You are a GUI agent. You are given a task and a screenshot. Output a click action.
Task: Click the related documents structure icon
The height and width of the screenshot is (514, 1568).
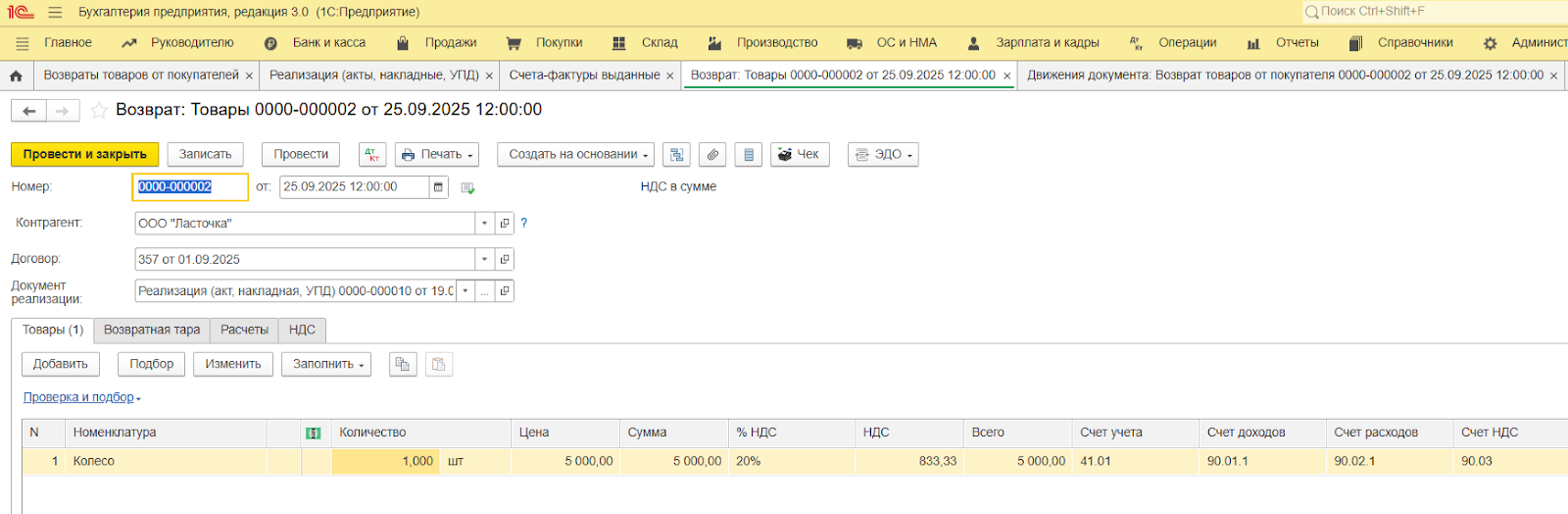tap(676, 155)
